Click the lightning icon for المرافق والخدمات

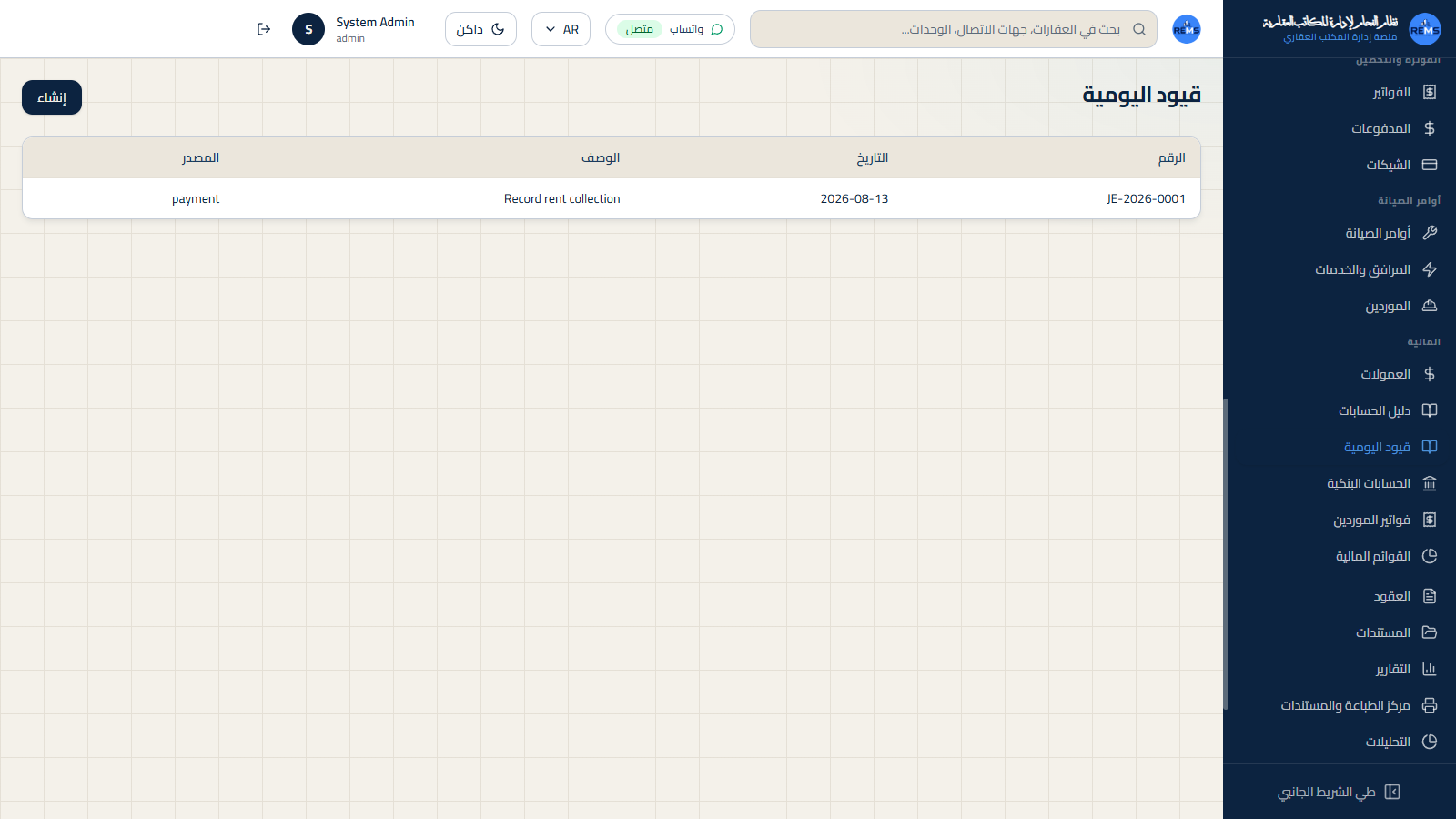1430,269
